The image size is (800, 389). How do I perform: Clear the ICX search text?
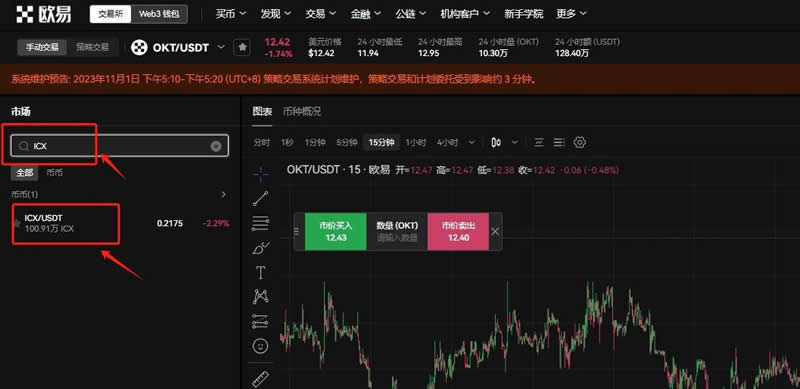coord(216,147)
